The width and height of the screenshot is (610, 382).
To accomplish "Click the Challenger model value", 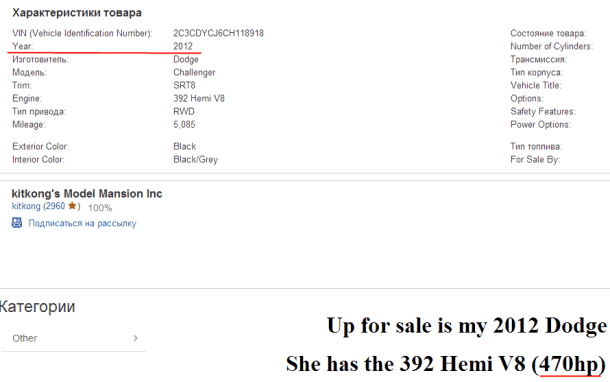I will pos(194,72).
